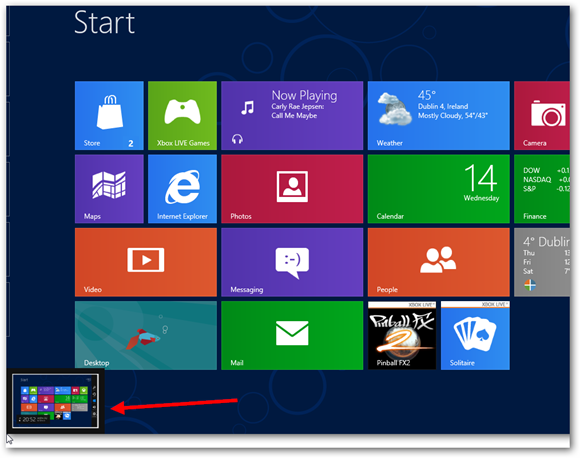
Task: Click the Start screen thumbnail preview
Action: [55, 401]
